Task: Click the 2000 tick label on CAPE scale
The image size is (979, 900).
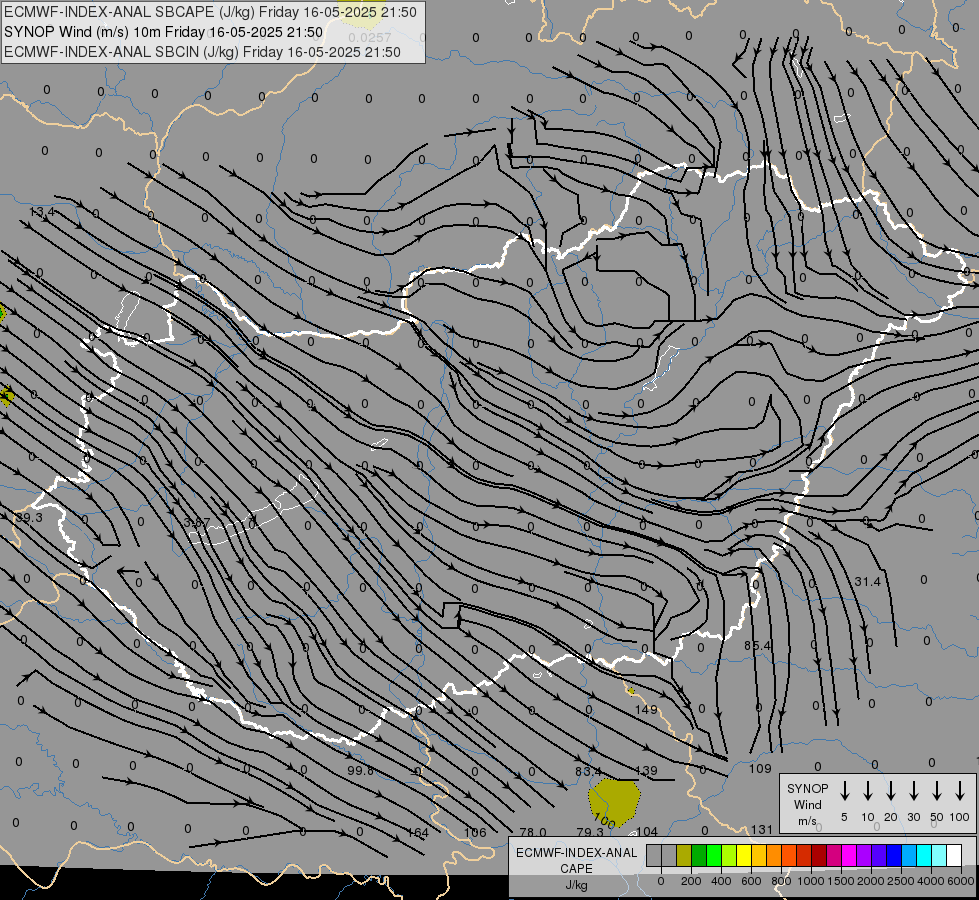Action: point(871,881)
